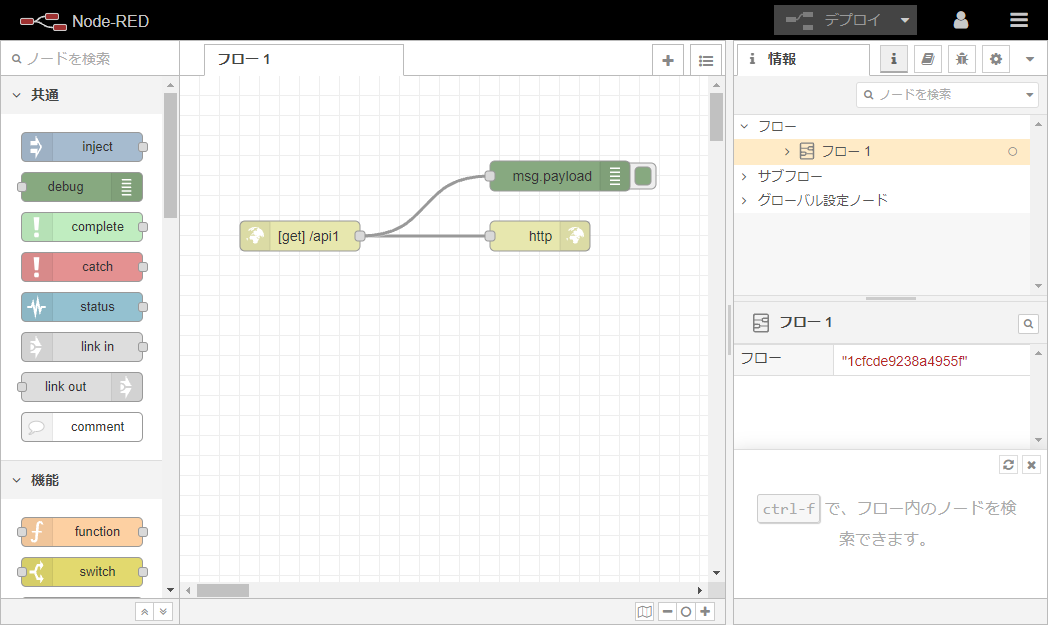The width and height of the screenshot is (1048, 625).
Task: Toggle the navigator map view
Action: click(645, 611)
